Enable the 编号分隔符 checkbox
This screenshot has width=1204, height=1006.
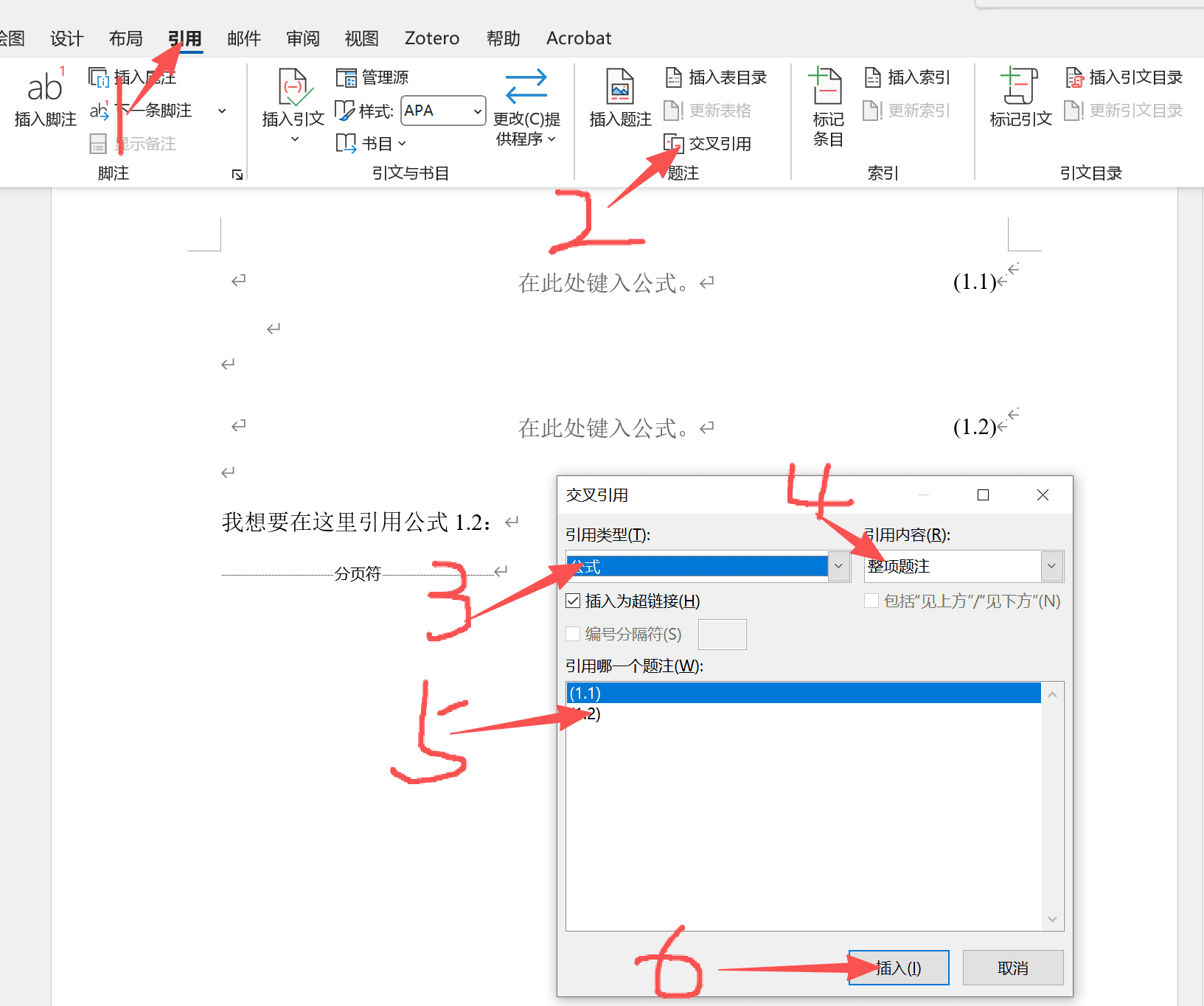tap(573, 634)
